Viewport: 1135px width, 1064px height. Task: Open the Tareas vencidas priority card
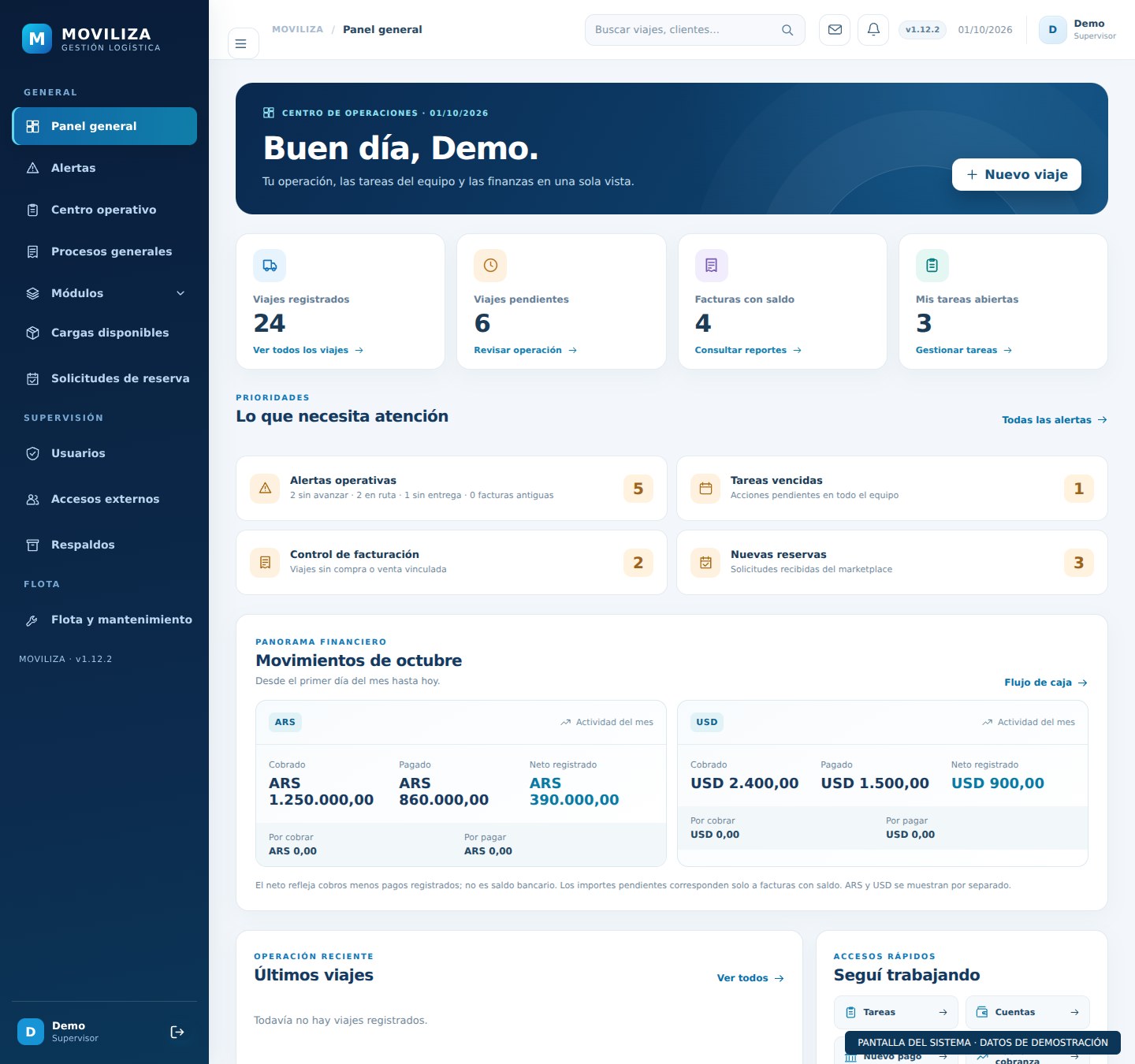pyautogui.click(x=892, y=489)
